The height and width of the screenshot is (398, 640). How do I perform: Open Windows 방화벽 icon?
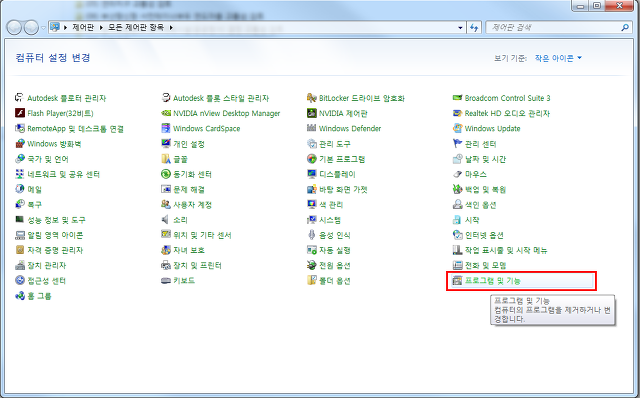coord(20,144)
